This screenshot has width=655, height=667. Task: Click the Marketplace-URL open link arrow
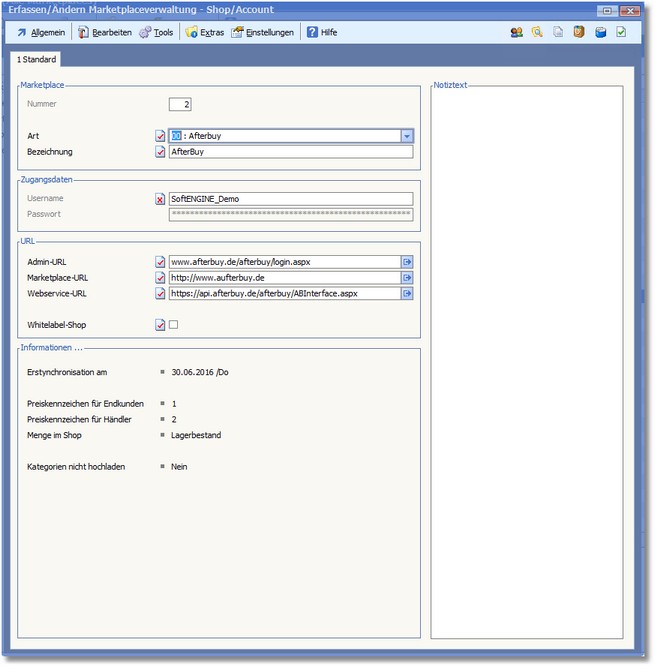click(407, 278)
